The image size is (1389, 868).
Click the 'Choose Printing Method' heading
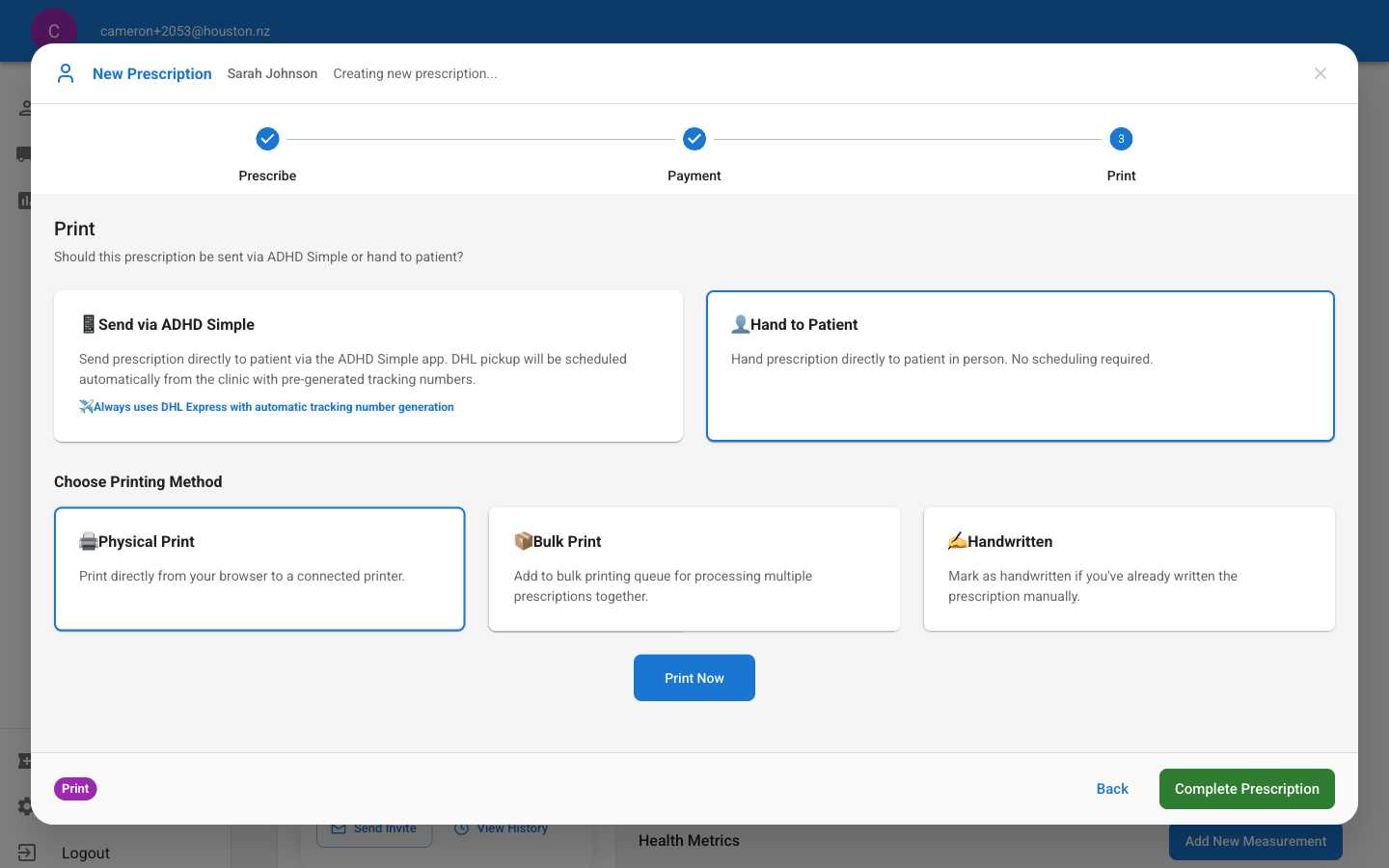pyautogui.click(x=138, y=481)
